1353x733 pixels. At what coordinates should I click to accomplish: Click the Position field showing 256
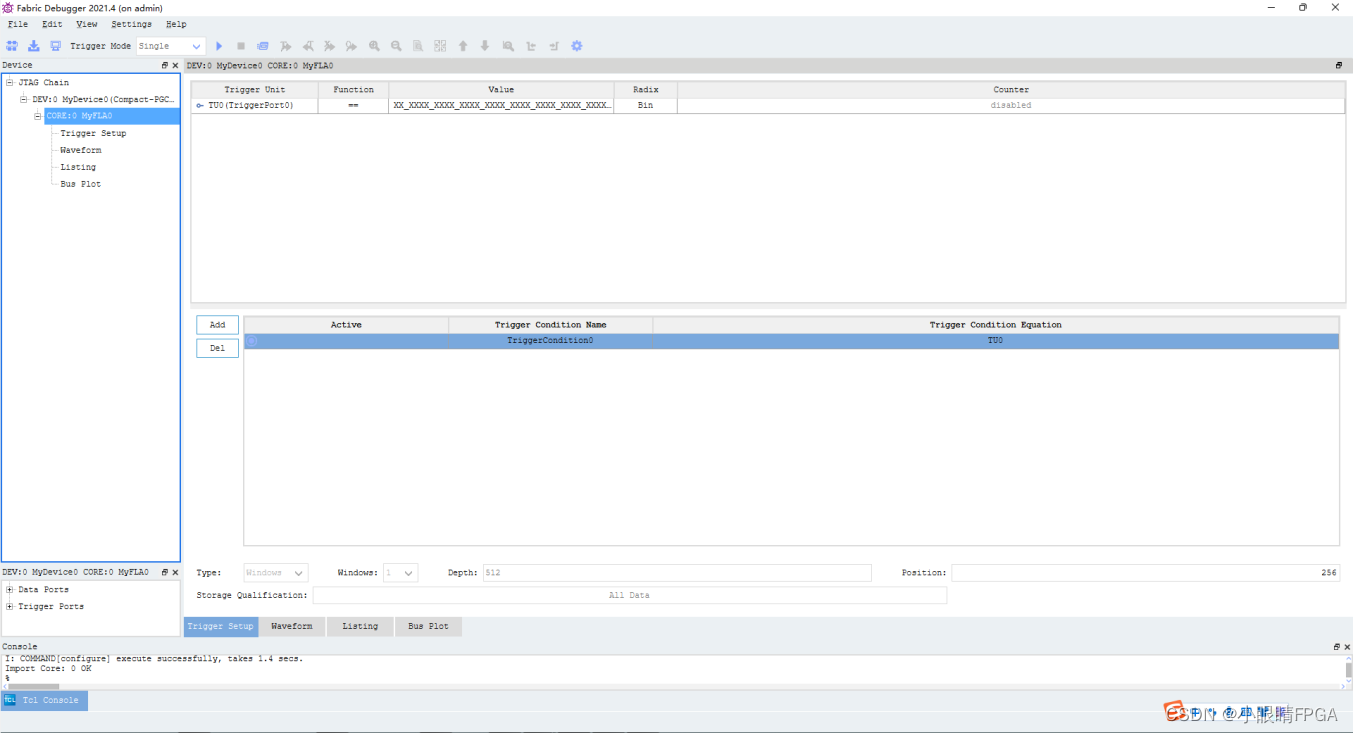tap(1145, 573)
